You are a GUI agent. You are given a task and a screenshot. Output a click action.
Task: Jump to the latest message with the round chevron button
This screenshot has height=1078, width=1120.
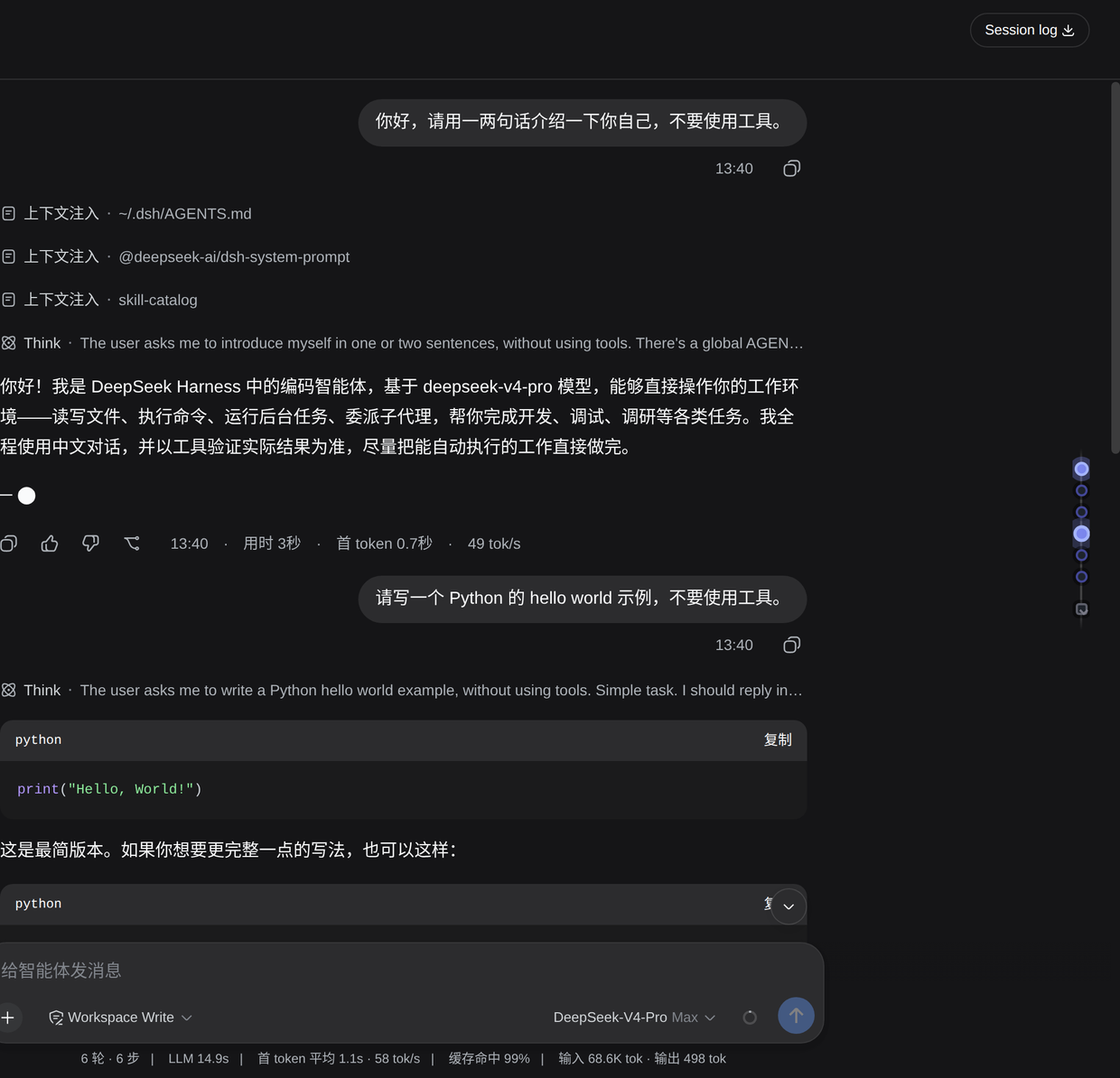click(x=789, y=906)
